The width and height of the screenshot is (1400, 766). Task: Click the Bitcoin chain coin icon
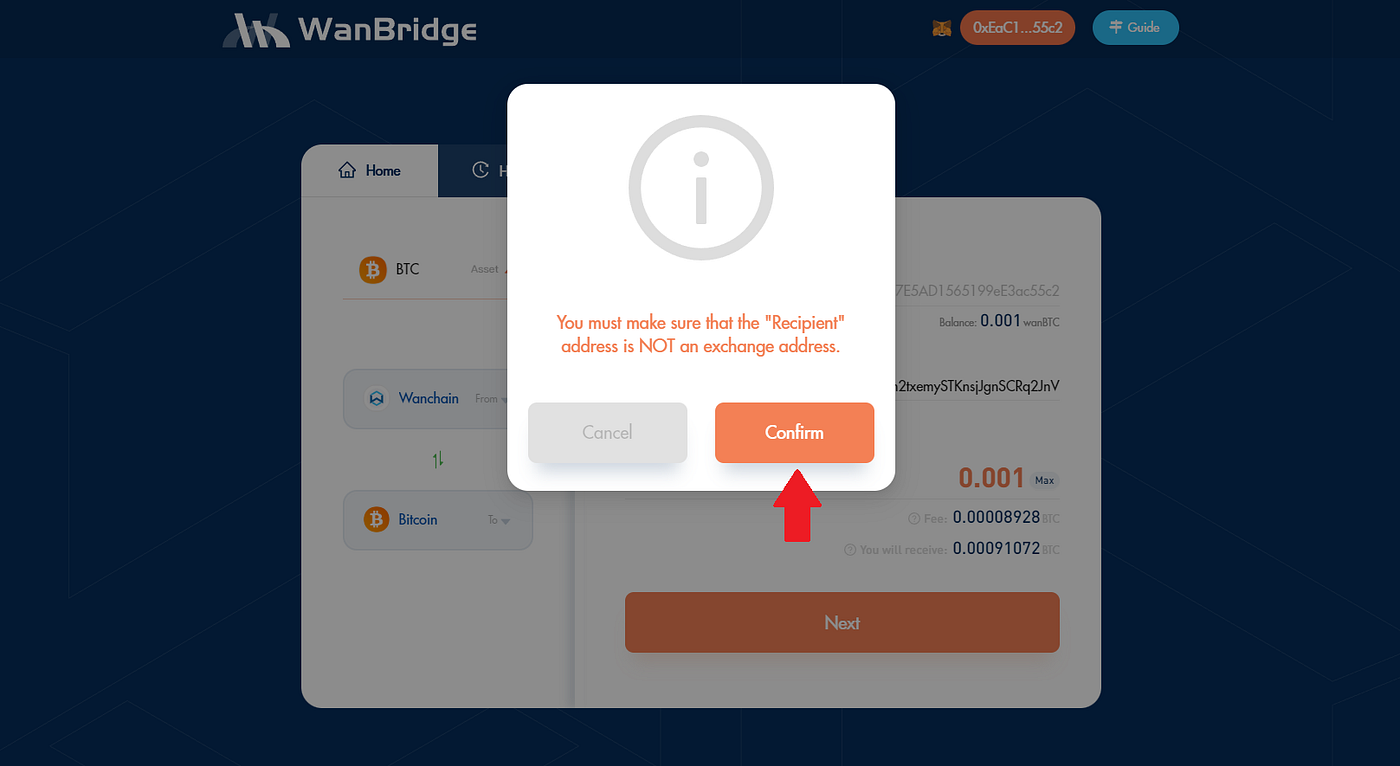point(376,520)
